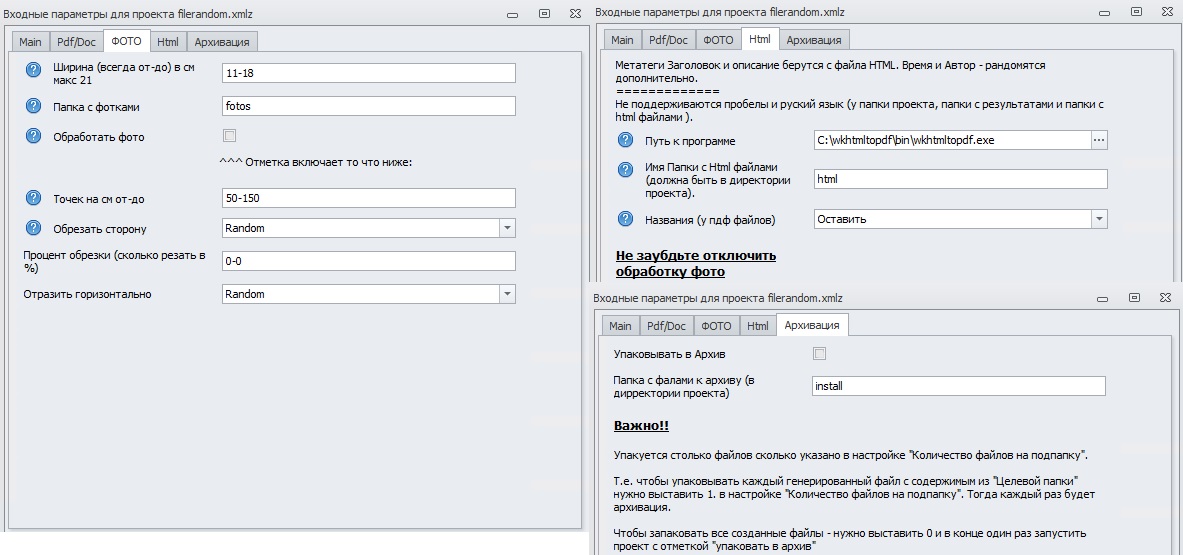This screenshot has height=555, width=1183.
Task: Switch to ФОТО tab in bottom-right window
Action: pos(716,326)
